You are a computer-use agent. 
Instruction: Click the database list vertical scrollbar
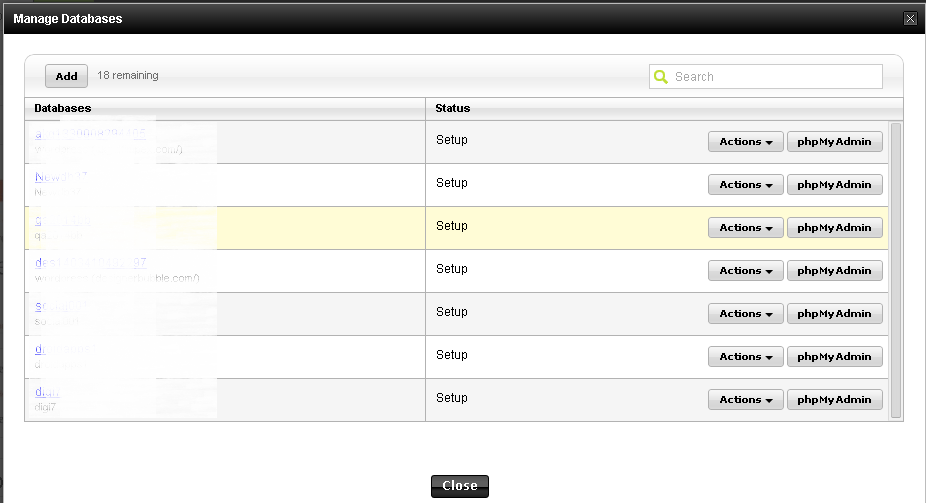point(896,270)
